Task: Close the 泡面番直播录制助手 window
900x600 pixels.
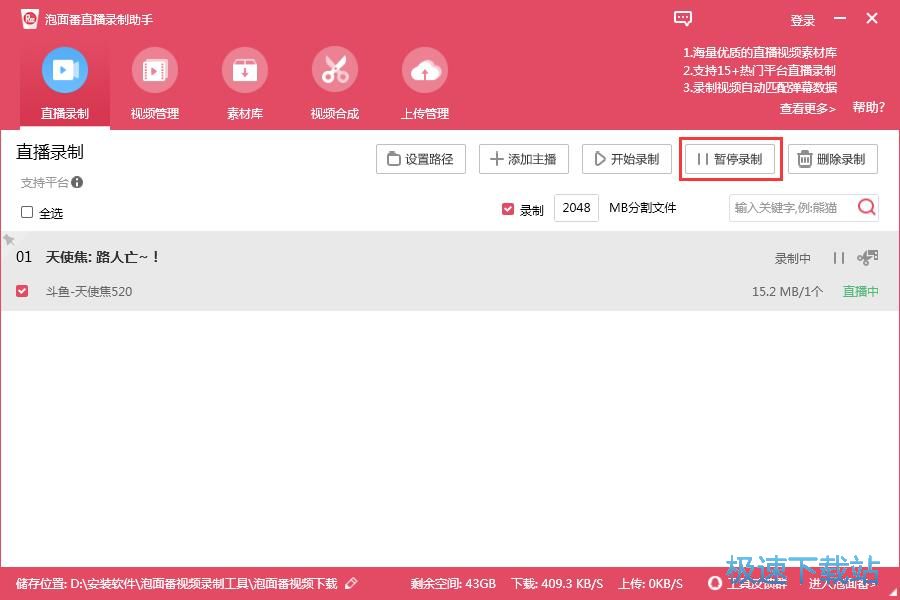Action: [872, 18]
